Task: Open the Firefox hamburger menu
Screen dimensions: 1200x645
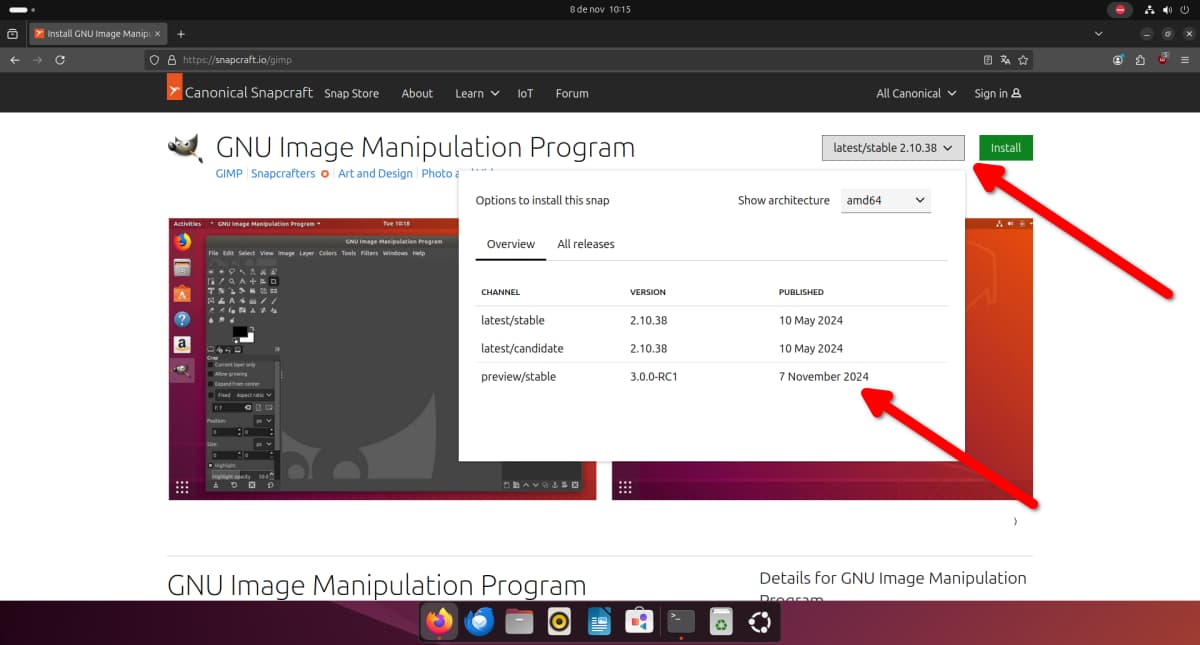Action: click(x=1186, y=60)
